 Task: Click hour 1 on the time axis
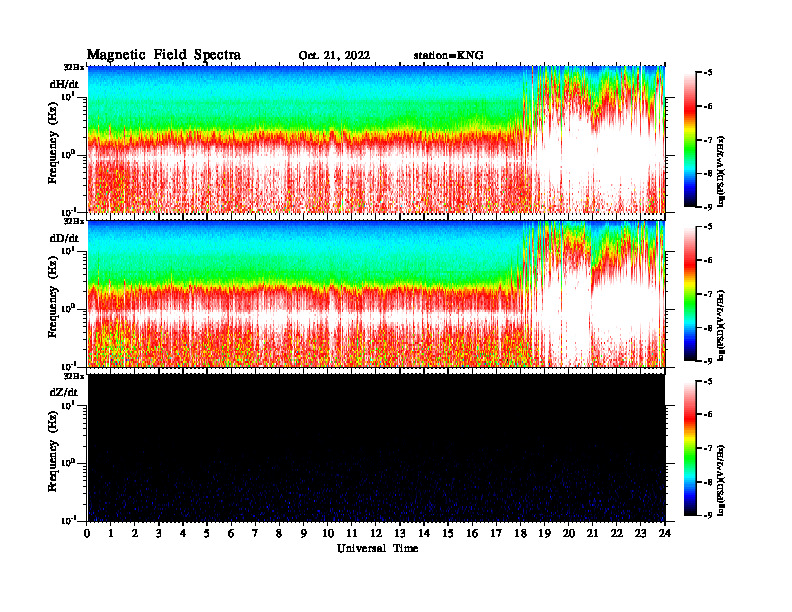click(111, 533)
